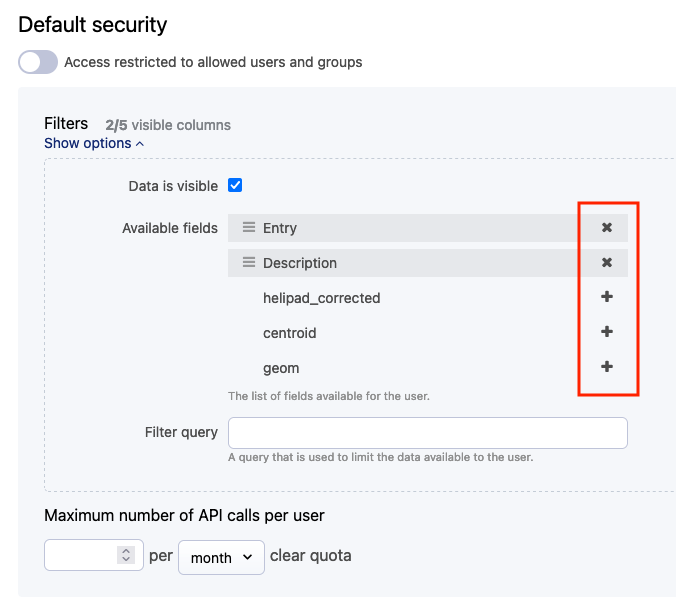Add the geom field with plus icon
The height and width of the screenshot is (612, 676).
[606, 367]
